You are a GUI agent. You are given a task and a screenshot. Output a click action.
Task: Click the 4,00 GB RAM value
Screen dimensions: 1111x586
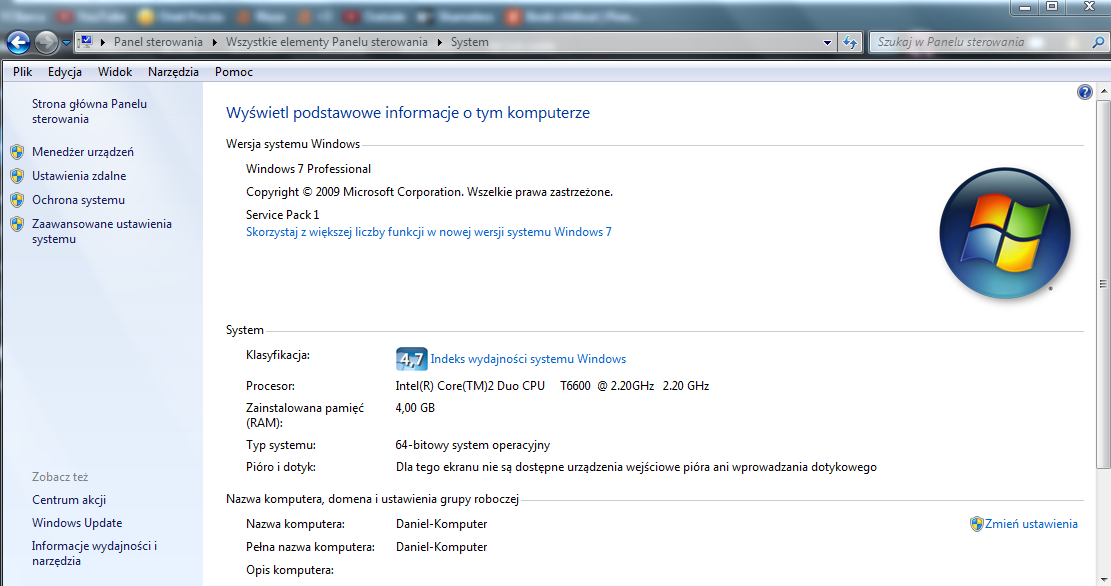coord(415,407)
